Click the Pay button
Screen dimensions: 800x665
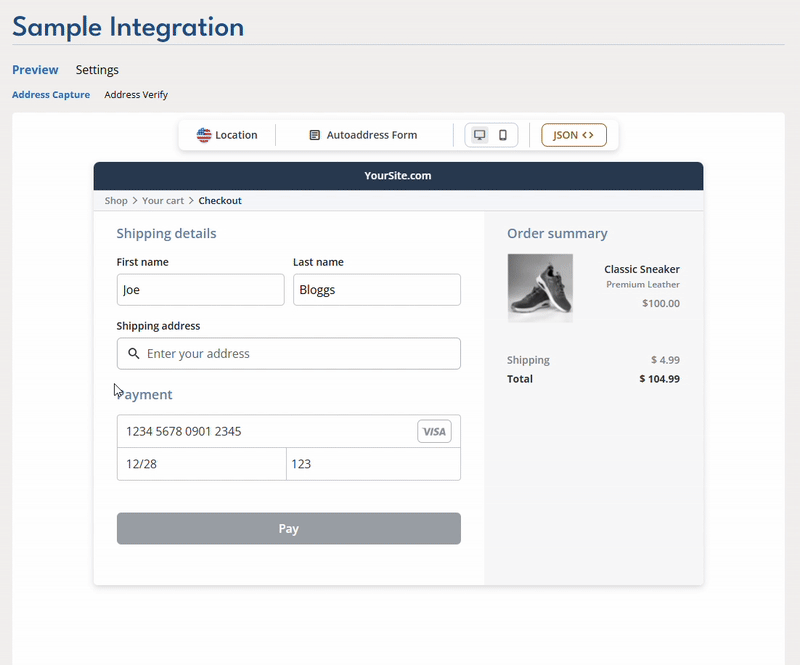pyautogui.click(x=289, y=528)
